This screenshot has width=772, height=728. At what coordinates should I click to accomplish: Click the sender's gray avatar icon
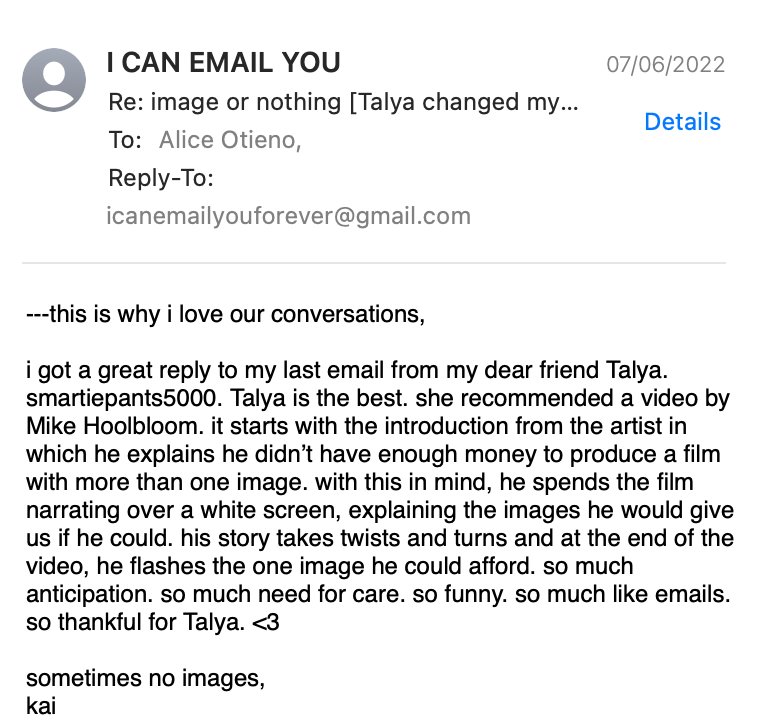click(54, 79)
